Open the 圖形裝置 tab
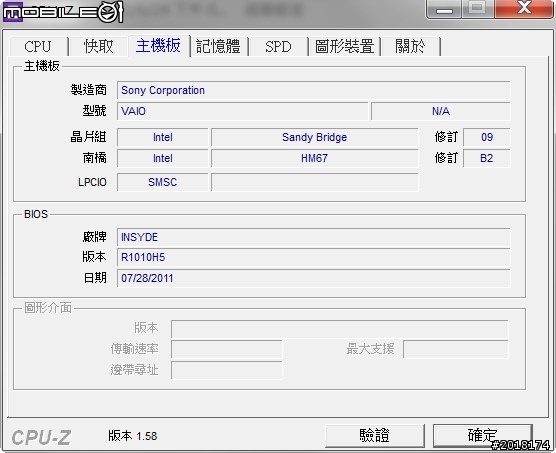Image resolution: width=556 pixels, height=453 pixels. pos(345,46)
